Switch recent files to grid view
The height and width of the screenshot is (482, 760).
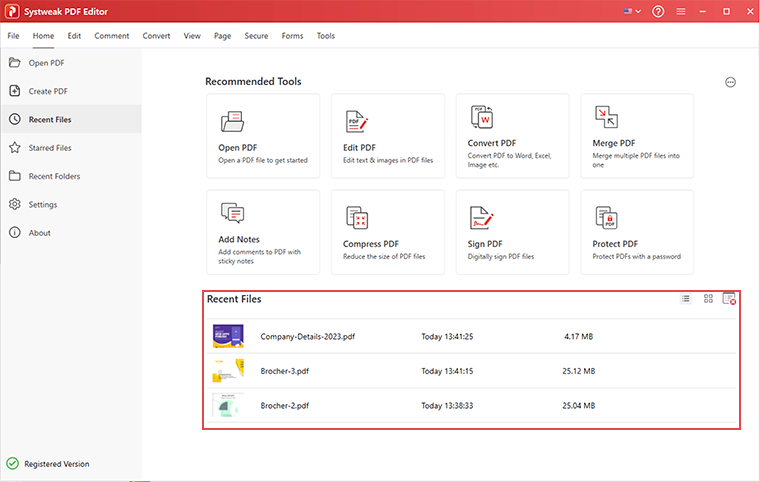click(708, 299)
